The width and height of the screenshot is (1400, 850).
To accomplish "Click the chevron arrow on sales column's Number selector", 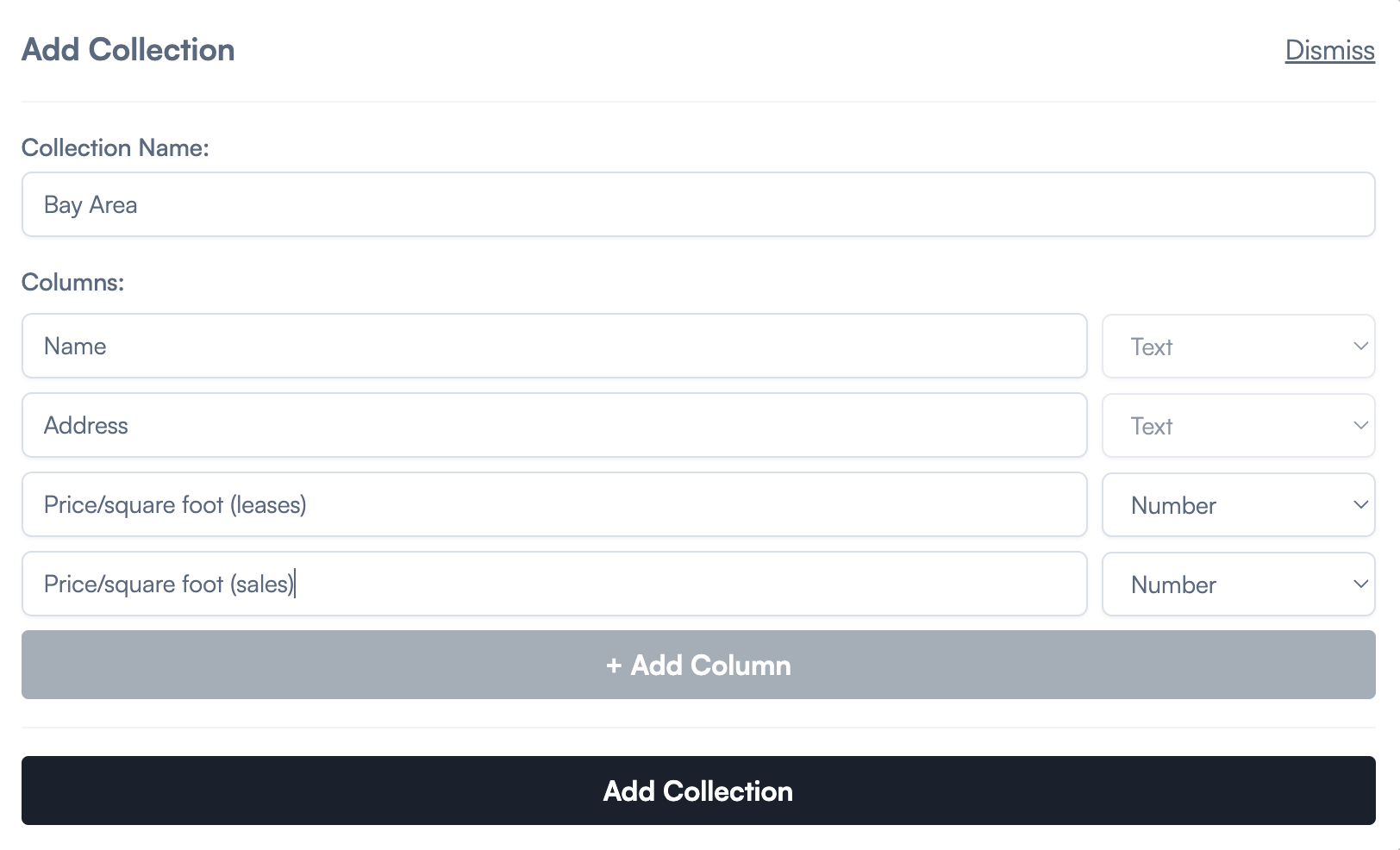I will point(1360,584).
